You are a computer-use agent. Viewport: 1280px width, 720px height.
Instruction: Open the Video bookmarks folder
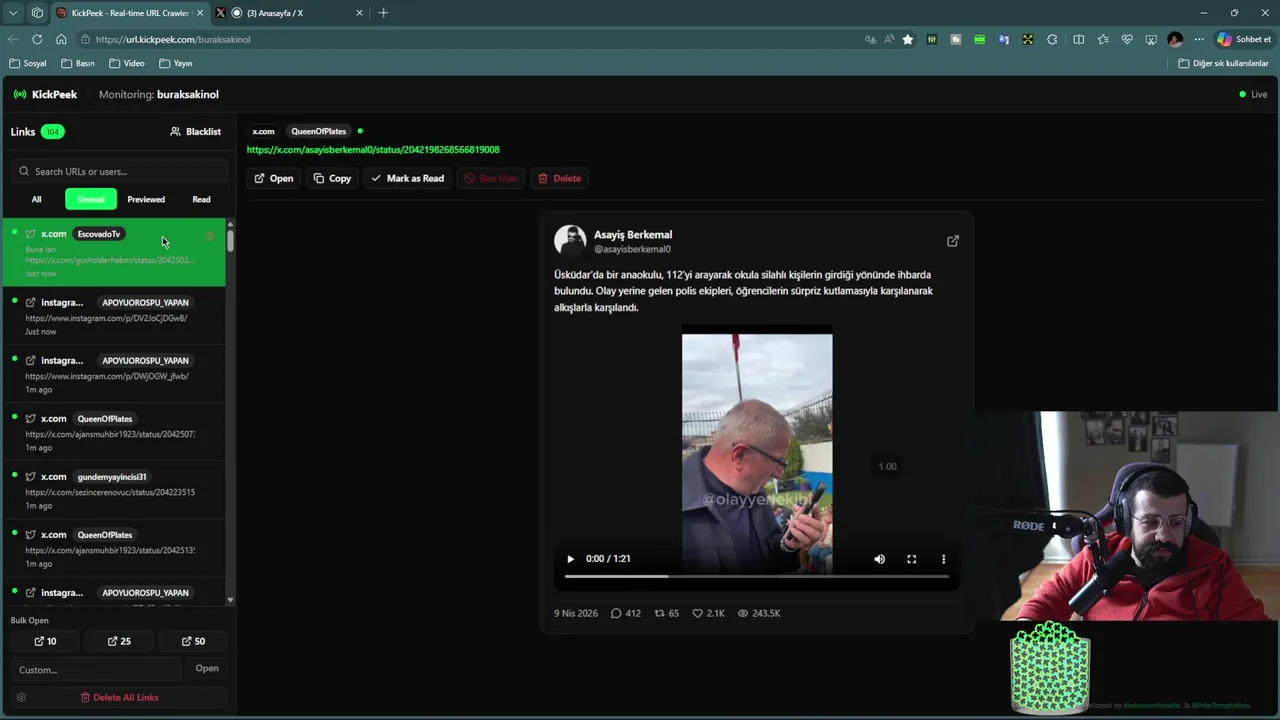[x=127, y=63]
